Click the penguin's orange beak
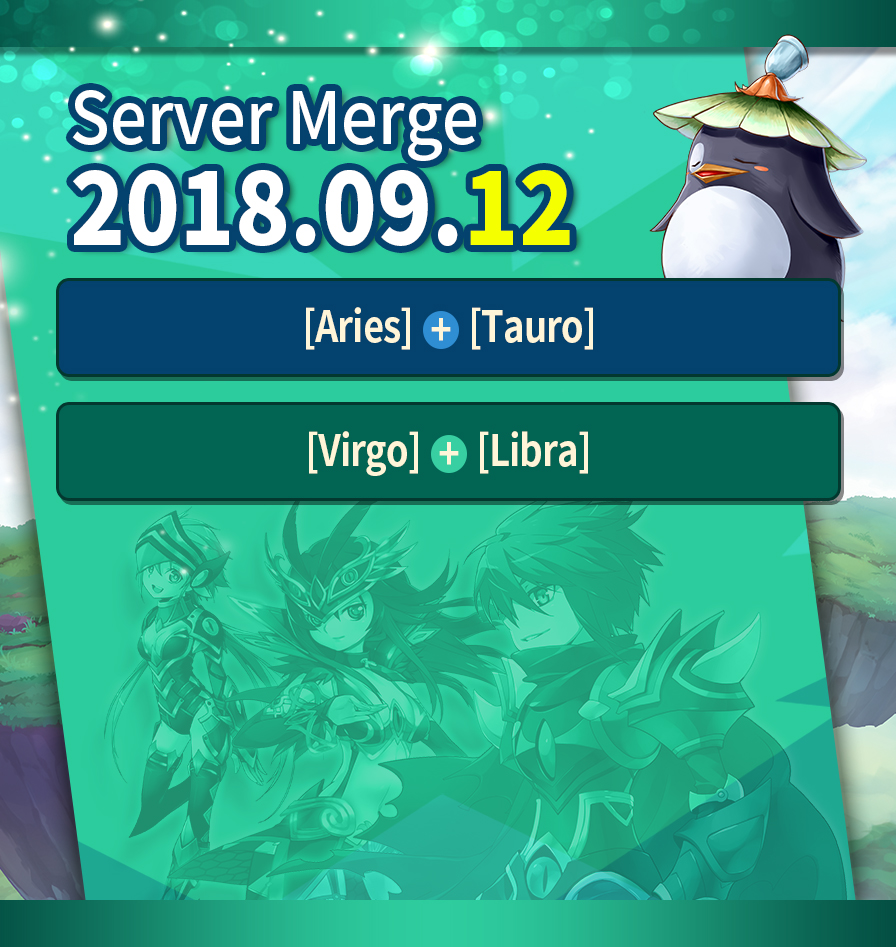 coord(718,173)
